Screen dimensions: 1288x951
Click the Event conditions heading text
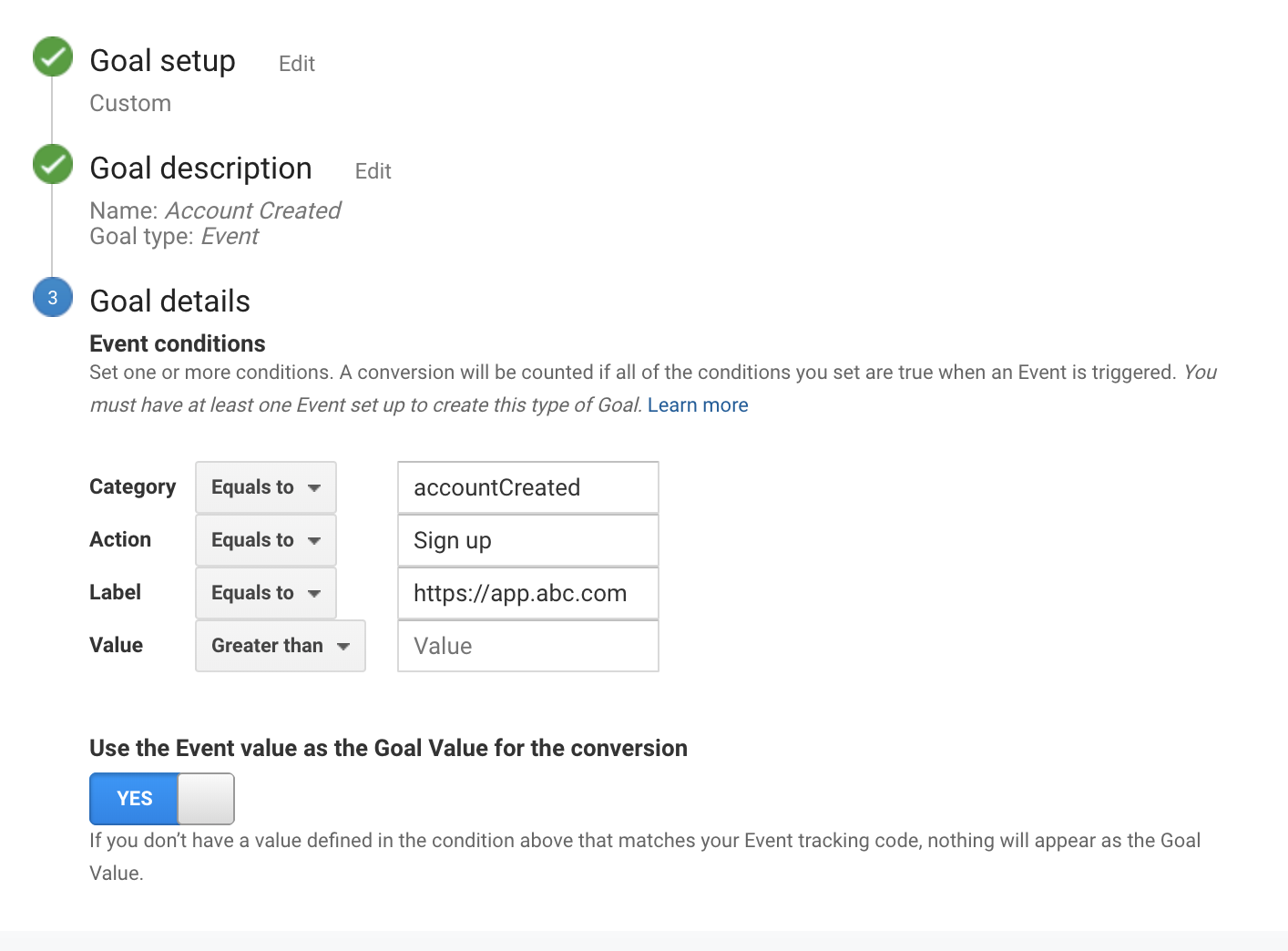point(178,343)
